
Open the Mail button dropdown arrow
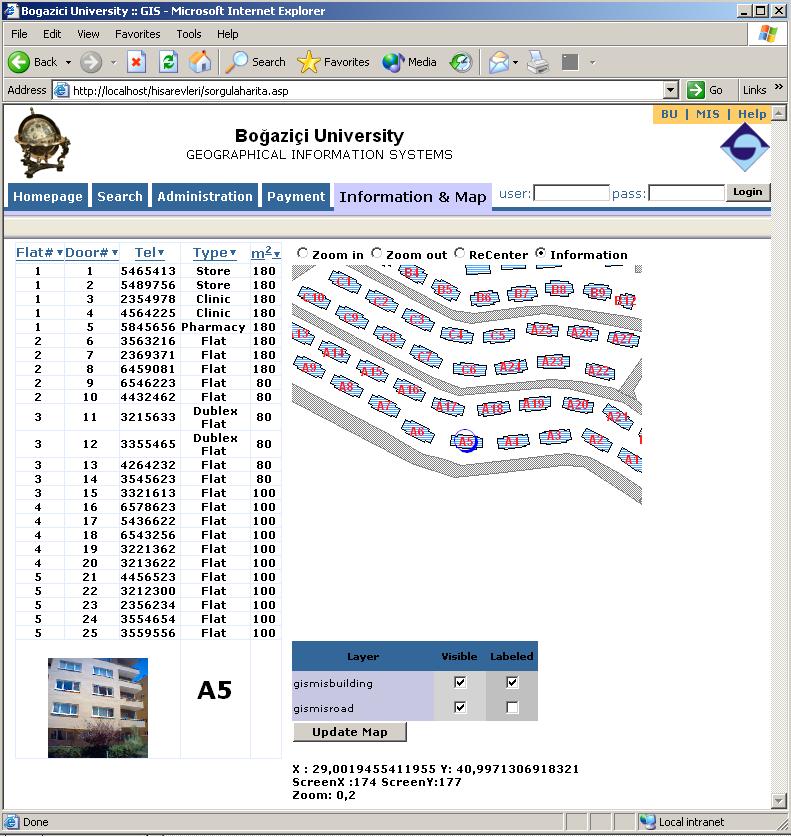coord(515,62)
